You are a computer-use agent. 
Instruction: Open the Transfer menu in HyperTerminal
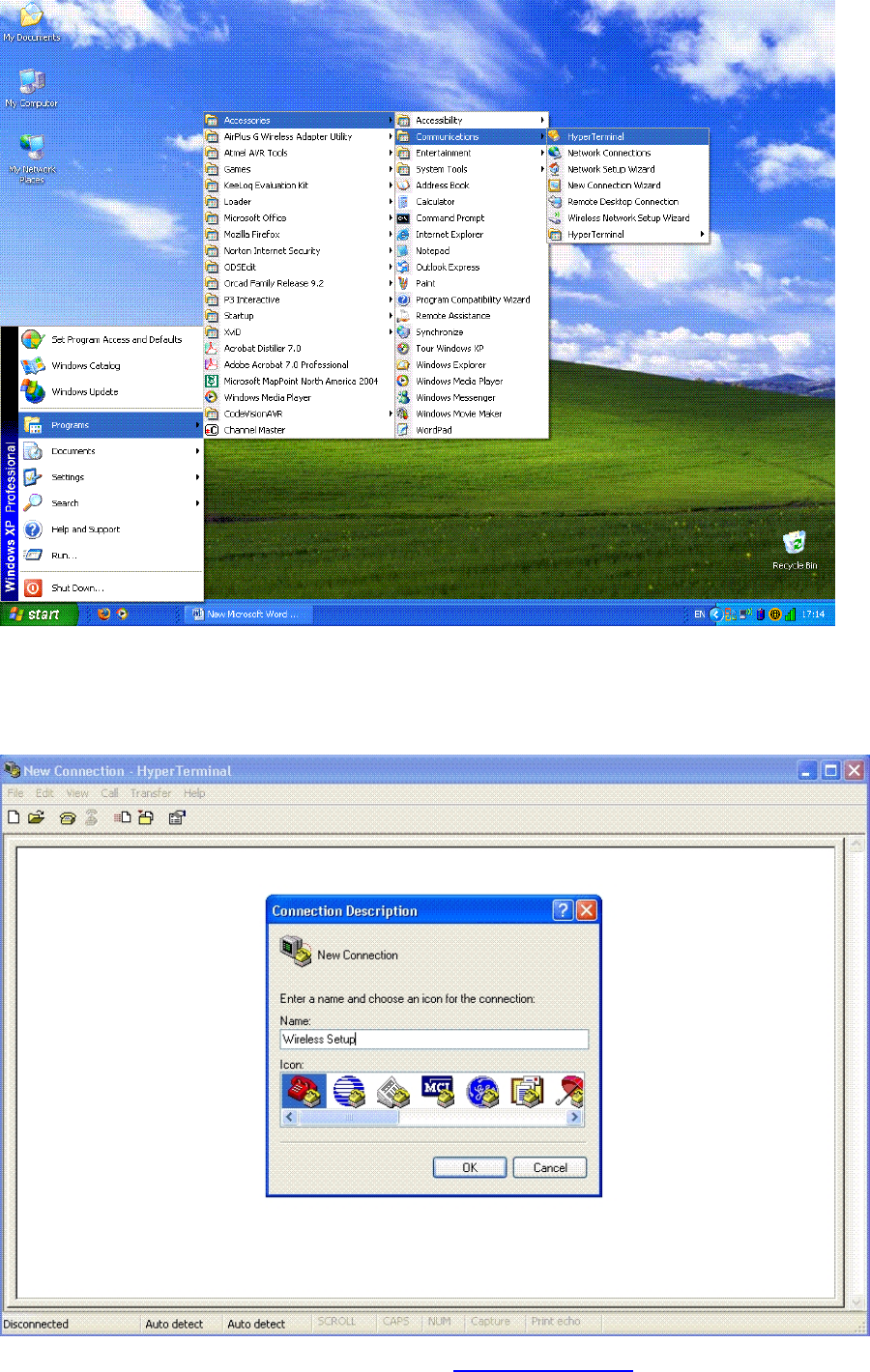pyautogui.click(x=151, y=793)
